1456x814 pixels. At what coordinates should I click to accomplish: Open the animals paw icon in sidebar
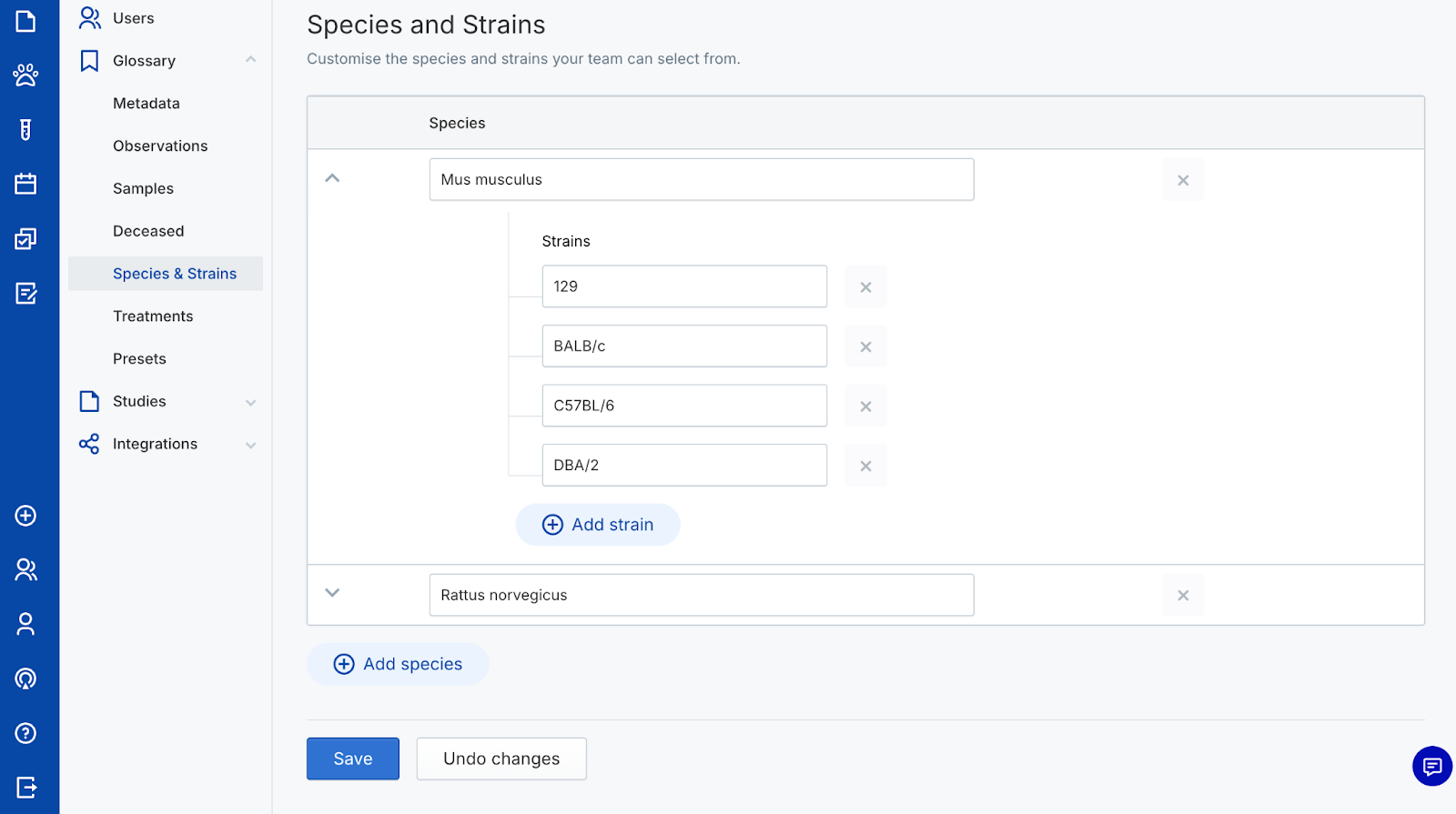pyautogui.click(x=25, y=75)
